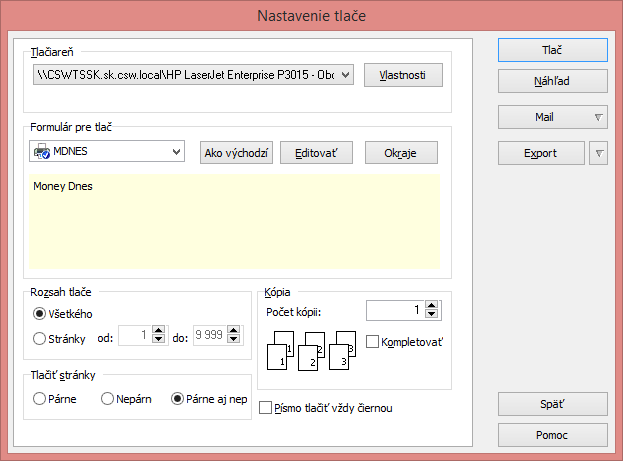
Task: Click the Späť back button
Action: 552,404
